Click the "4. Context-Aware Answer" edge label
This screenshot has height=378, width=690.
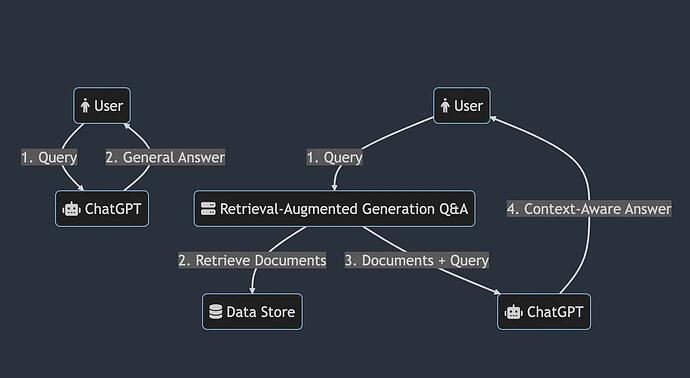pyautogui.click(x=589, y=209)
